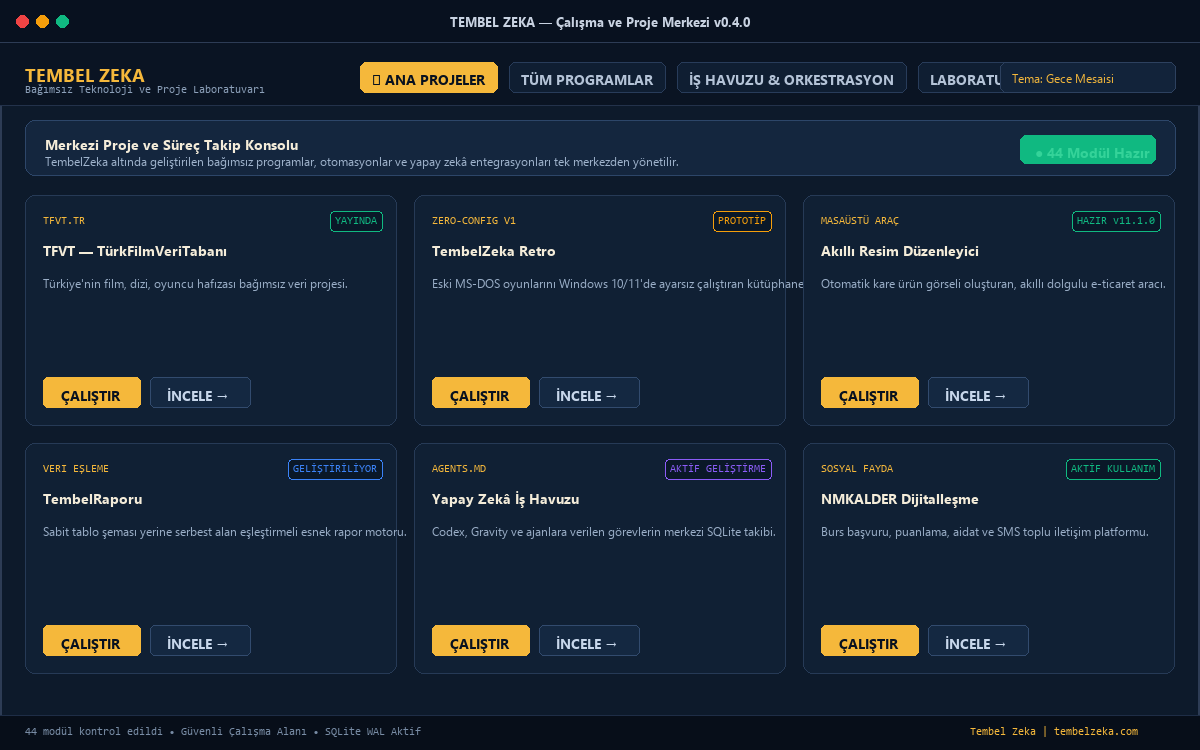Select the NMKALDER Dijitalleşme card title

tap(900, 499)
